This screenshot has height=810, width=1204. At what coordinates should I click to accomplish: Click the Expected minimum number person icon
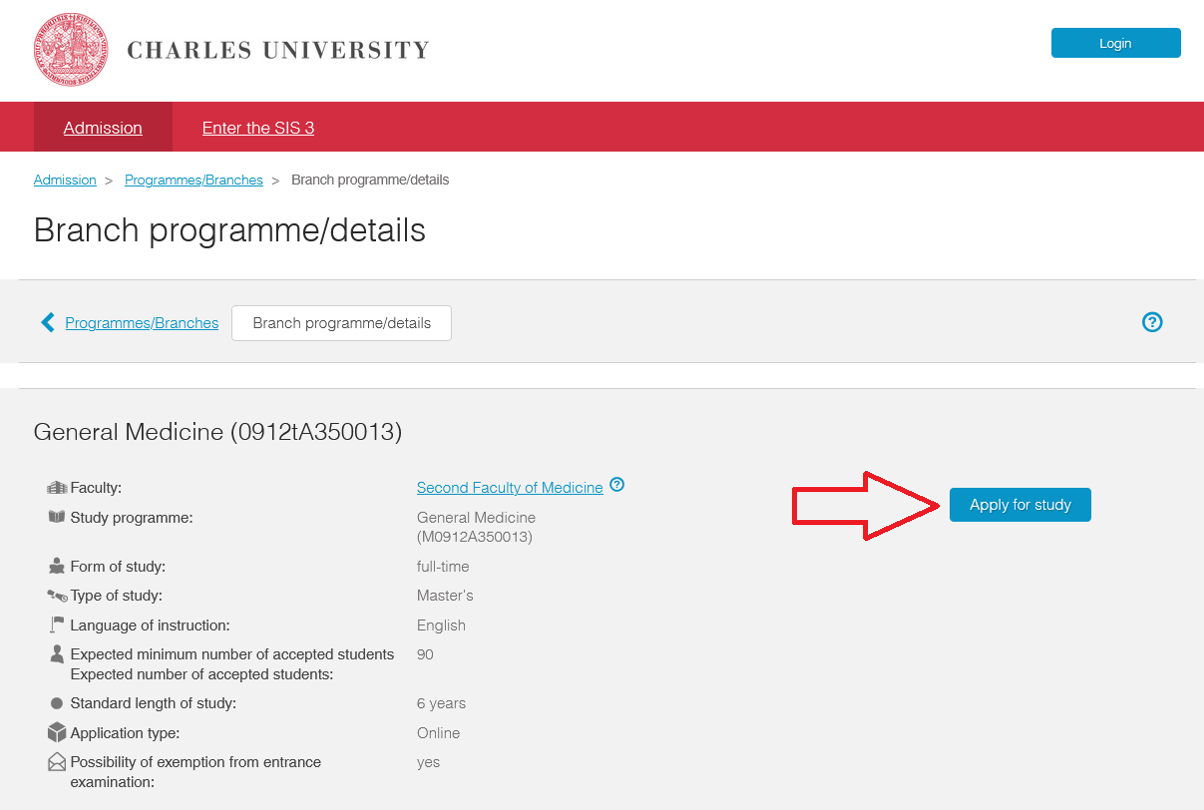57,654
